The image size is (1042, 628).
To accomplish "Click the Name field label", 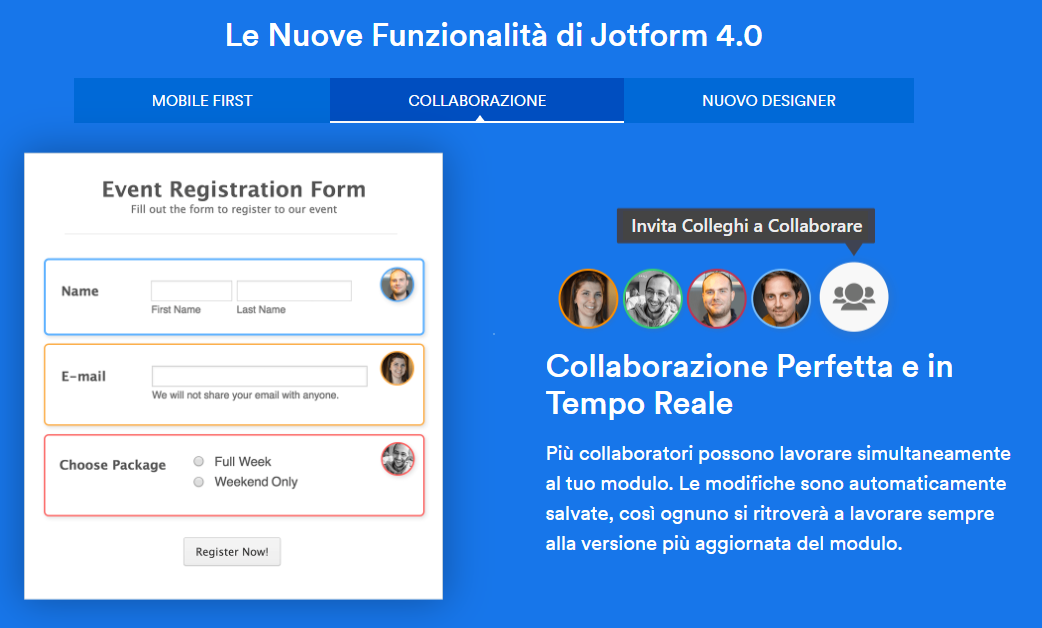I will tap(80, 291).
